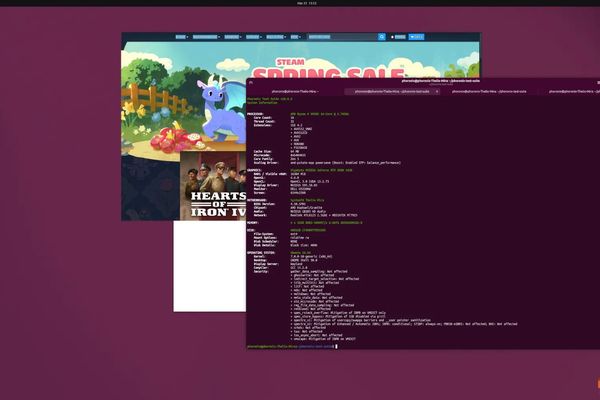Click the new tab icon in terminal
Viewport: 600px width, 400px height.
pyautogui.click(x=251, y=82)
